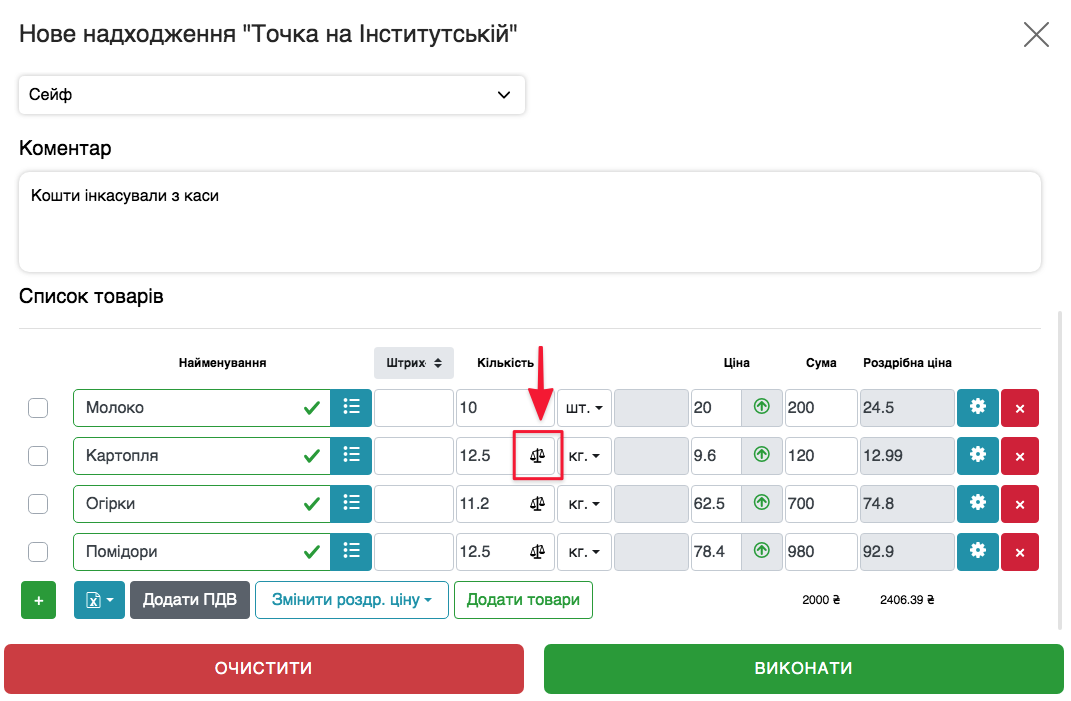The image size is (1071, 701).
Task: Remove the Огірки row with red X
Action: 1020,504
